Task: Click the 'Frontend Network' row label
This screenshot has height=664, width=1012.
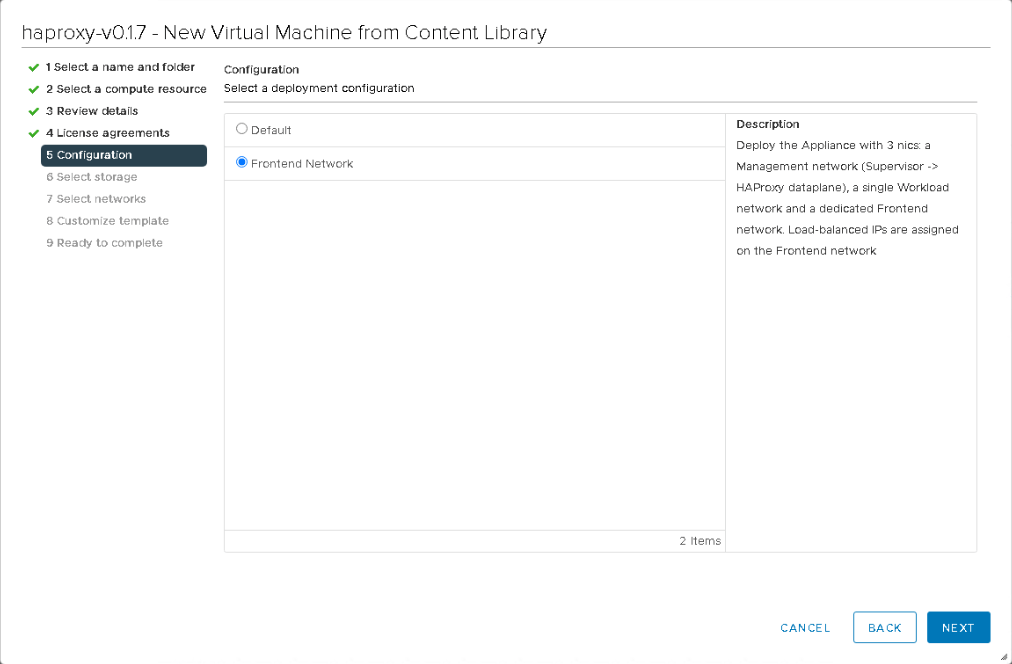Action: click(x=302, y=164)
